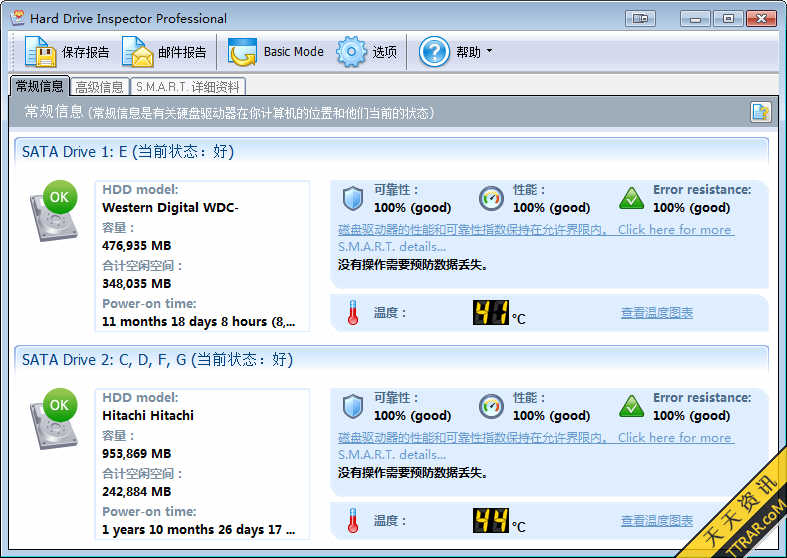Click the error resistance checkmark icon, Drive 1
The width and height of the screenshot is (787, 558).
click(631, 199)
